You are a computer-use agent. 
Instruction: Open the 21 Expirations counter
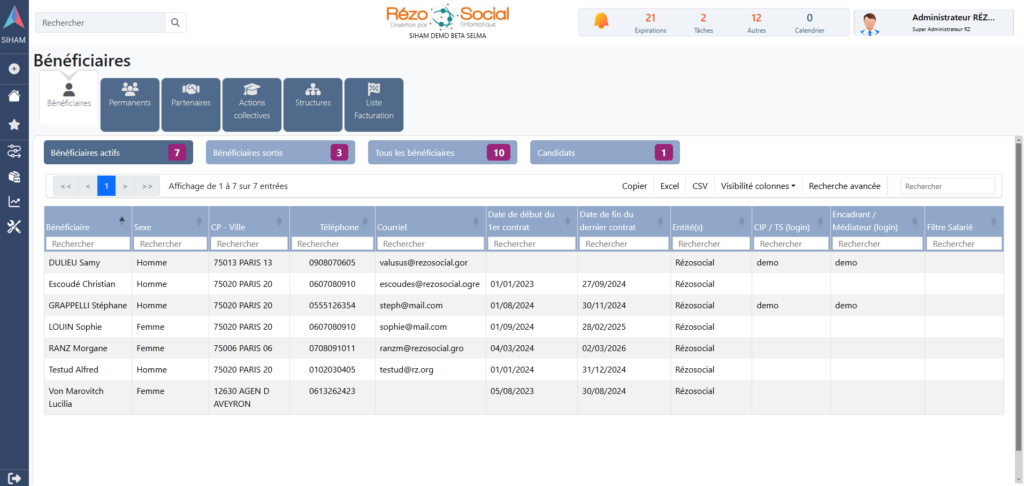[650, 22]
